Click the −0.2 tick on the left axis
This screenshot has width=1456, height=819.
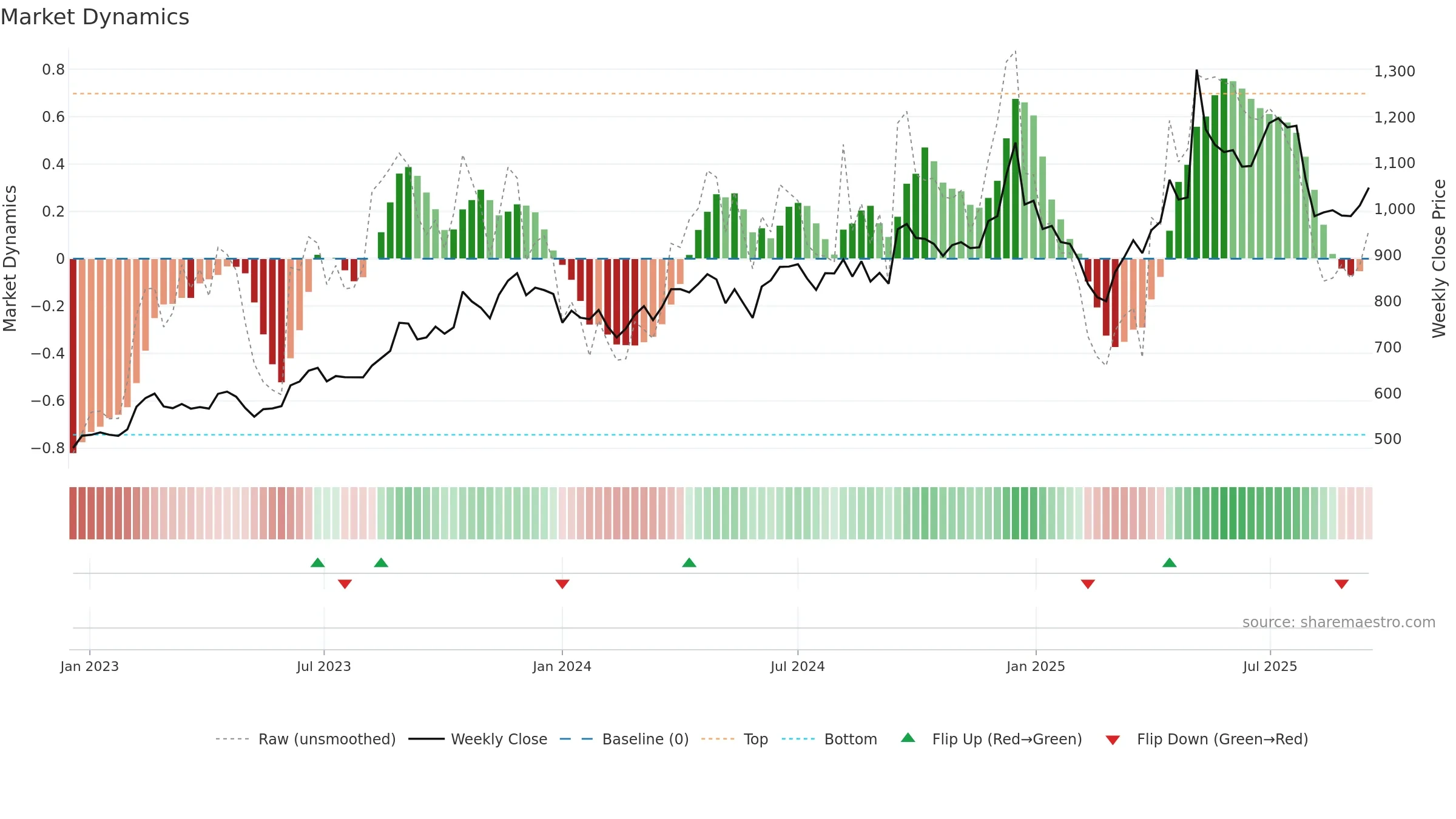[x=48, y=306]
